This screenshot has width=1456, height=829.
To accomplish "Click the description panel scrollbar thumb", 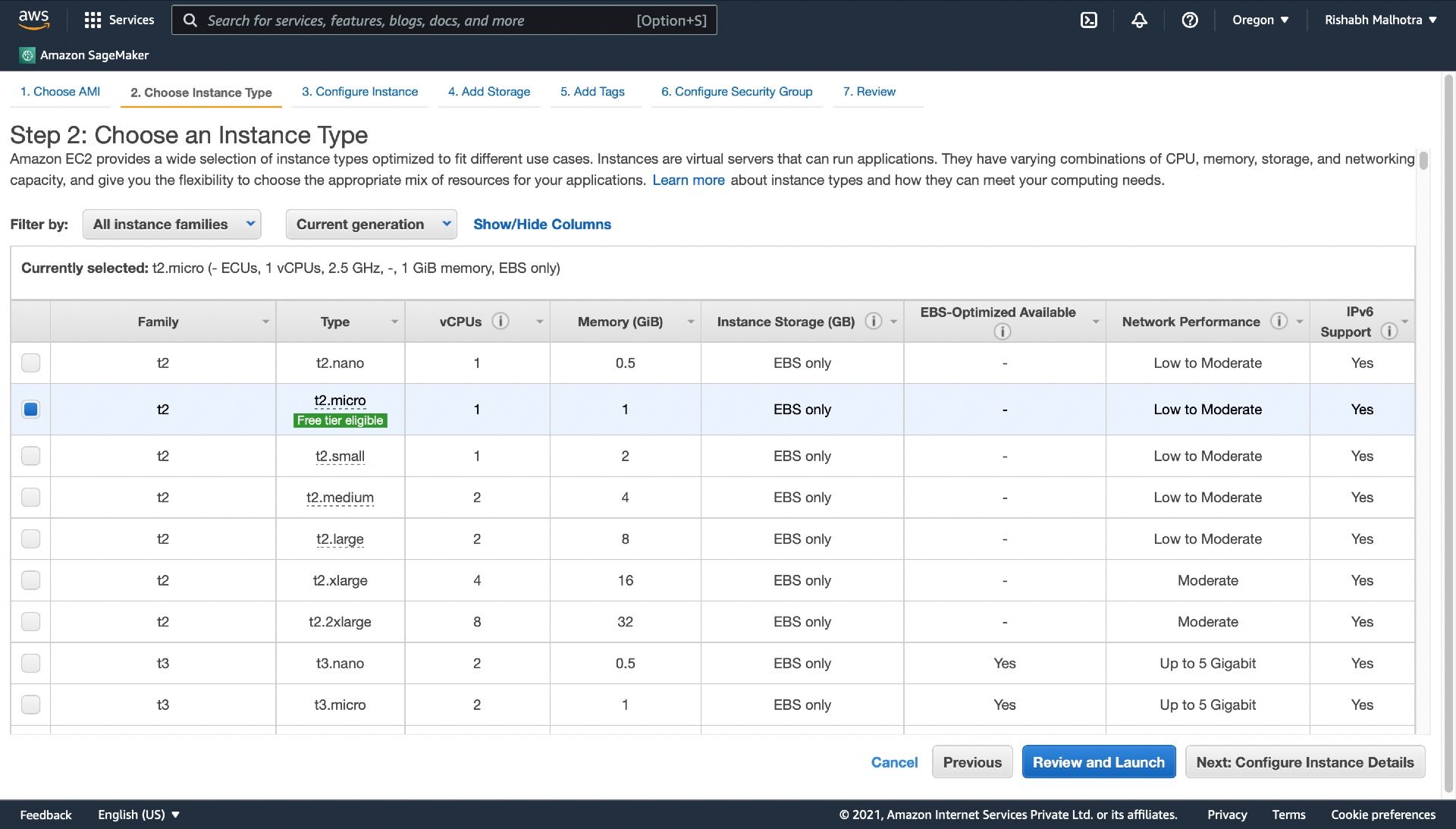I will (1424, 160).
